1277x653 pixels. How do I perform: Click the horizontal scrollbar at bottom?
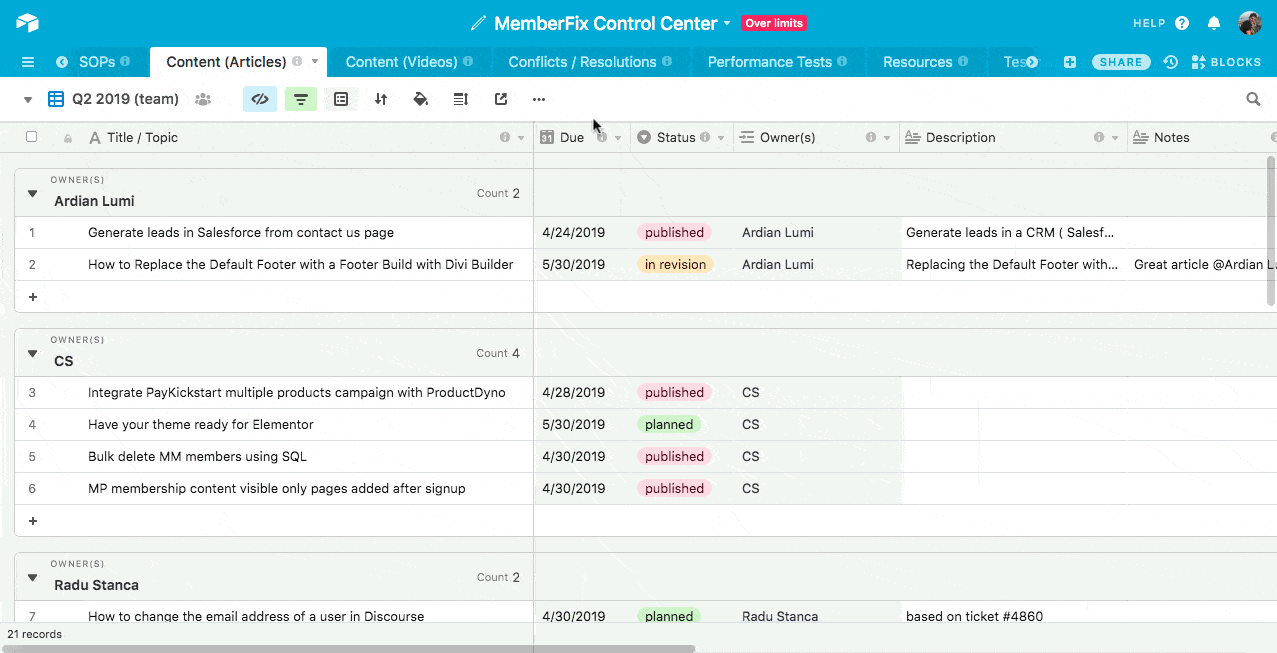click(x=350, y=648)
